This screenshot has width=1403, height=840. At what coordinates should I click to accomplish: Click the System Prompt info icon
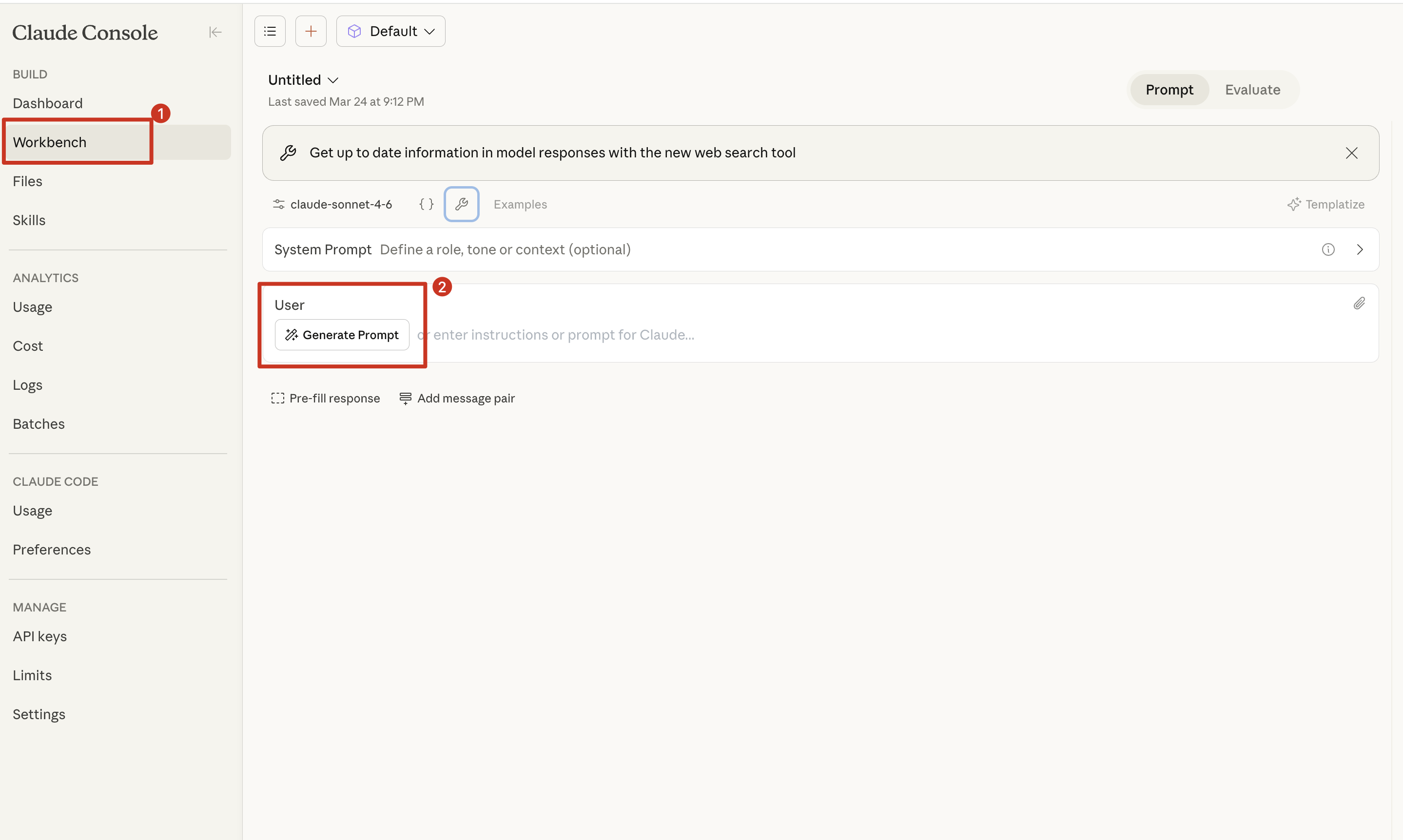click(1328, 249)
